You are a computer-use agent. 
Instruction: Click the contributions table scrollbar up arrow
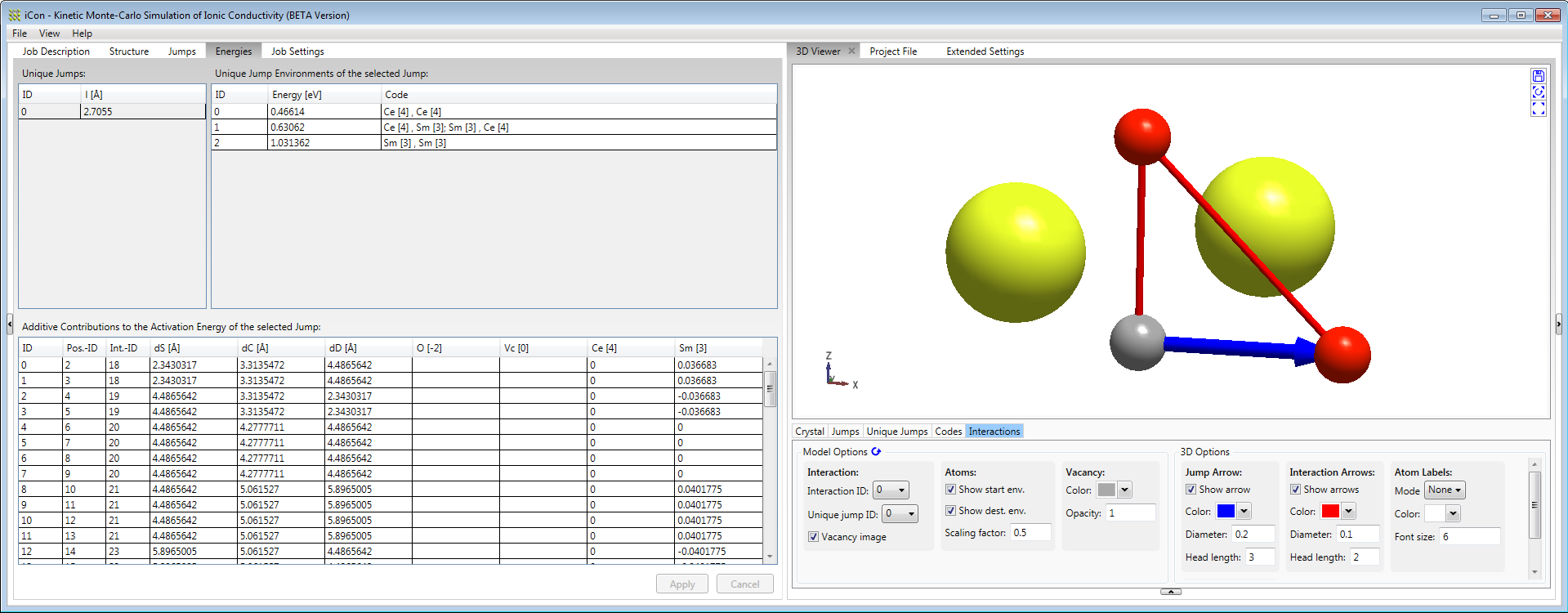click(770, 364)
